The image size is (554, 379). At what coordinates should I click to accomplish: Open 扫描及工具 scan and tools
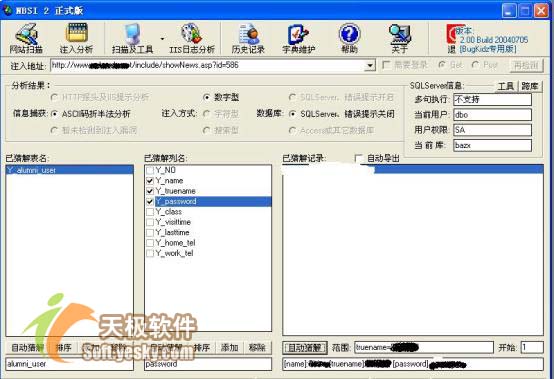132,39
